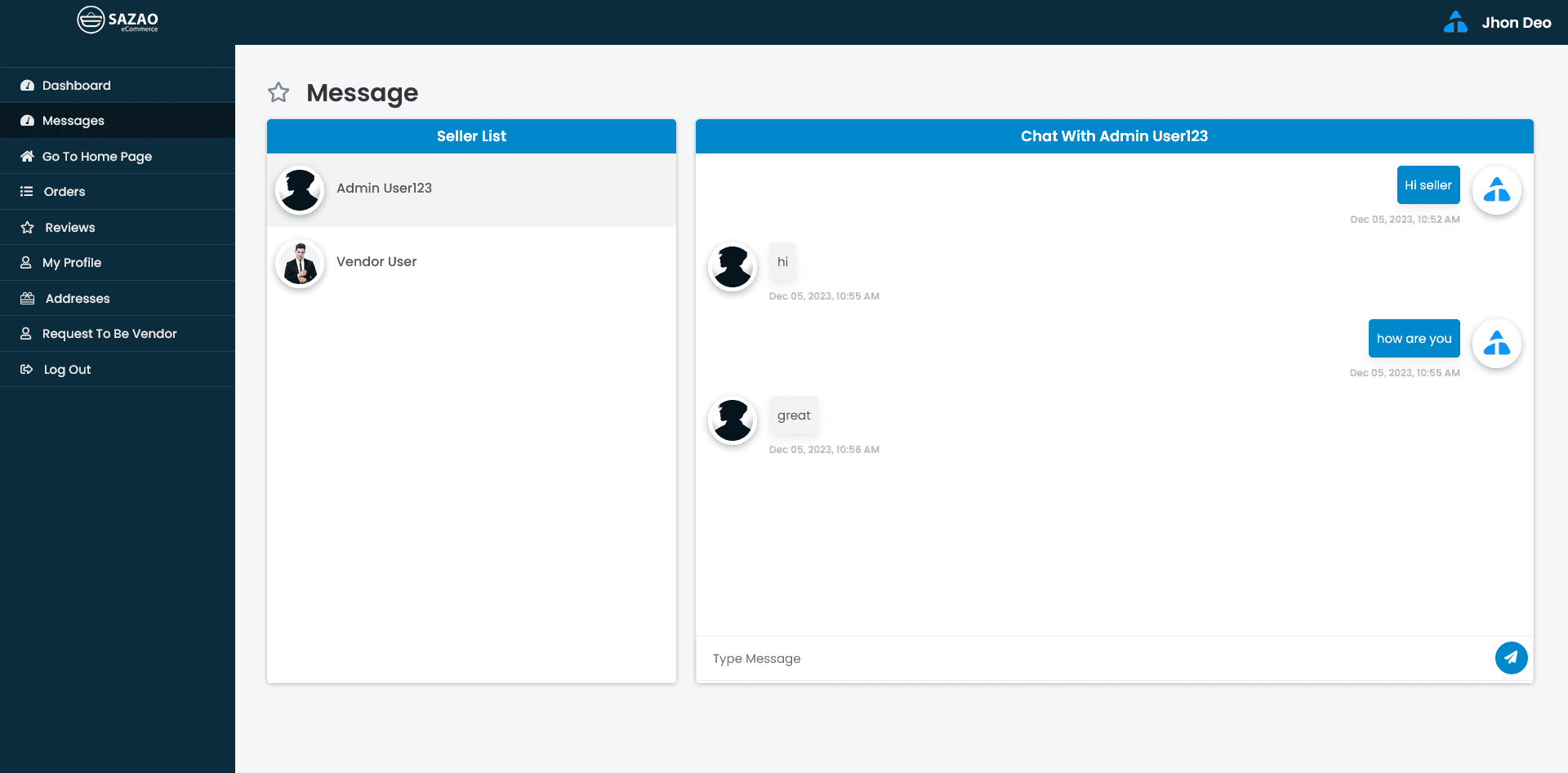This screenshot has width=1568, height=773.
Task: Open the Dashboard menu item
Action: click(76, 86)
